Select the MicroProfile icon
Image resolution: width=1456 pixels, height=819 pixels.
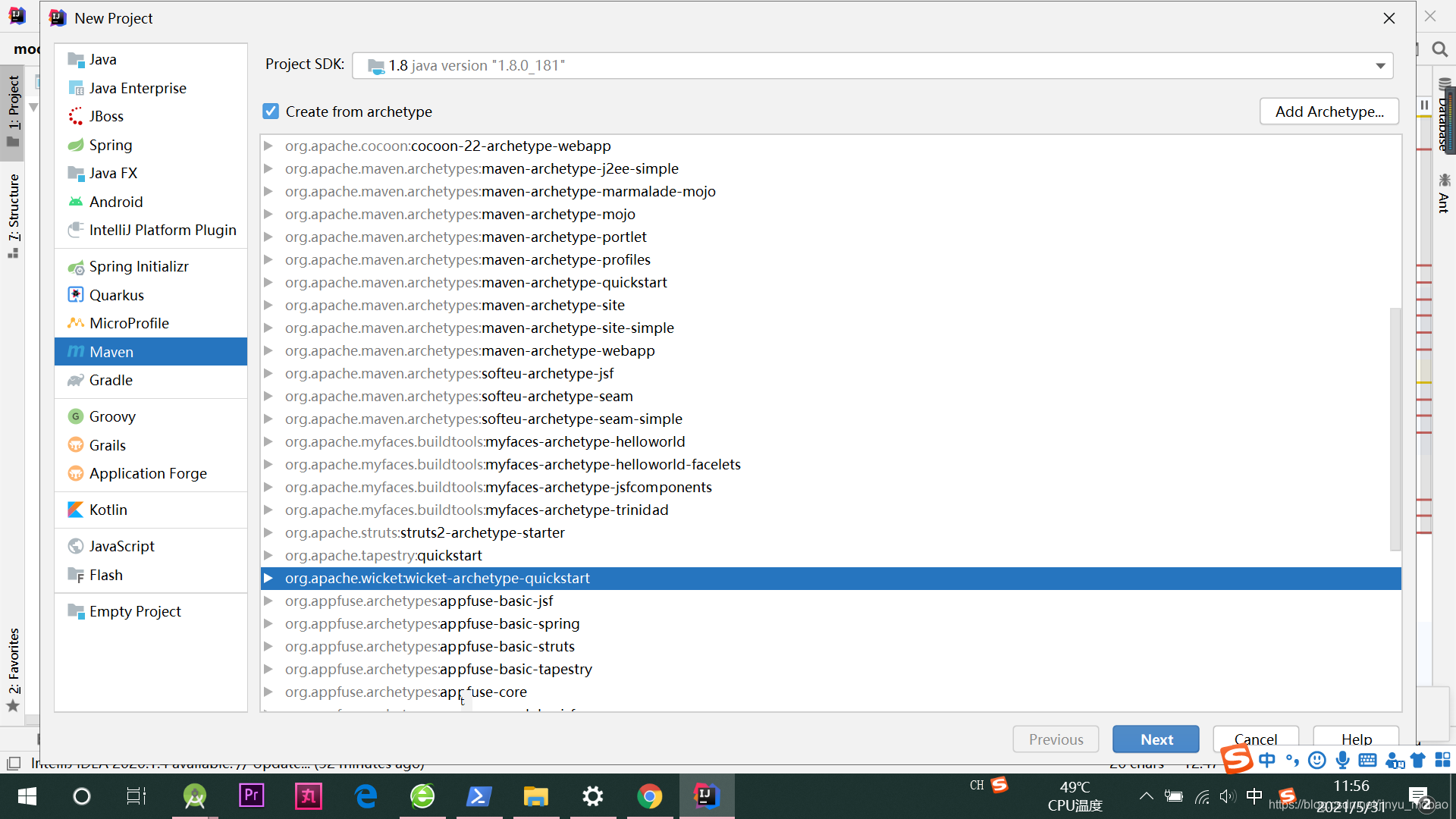coord(76,323)
